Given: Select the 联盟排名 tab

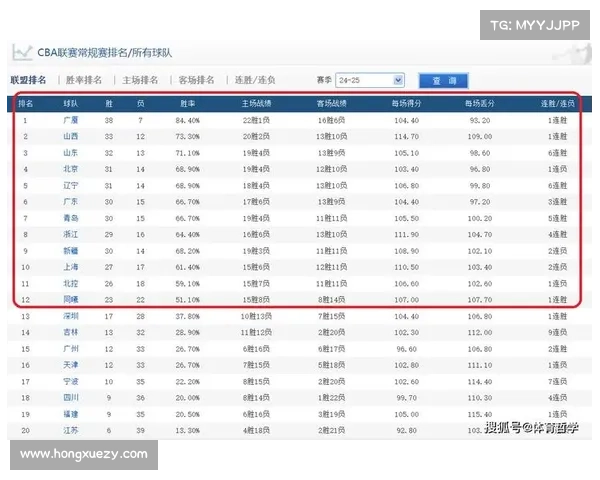Looking at the screenshot, I should pyautogui.click(x=28, y=80).
